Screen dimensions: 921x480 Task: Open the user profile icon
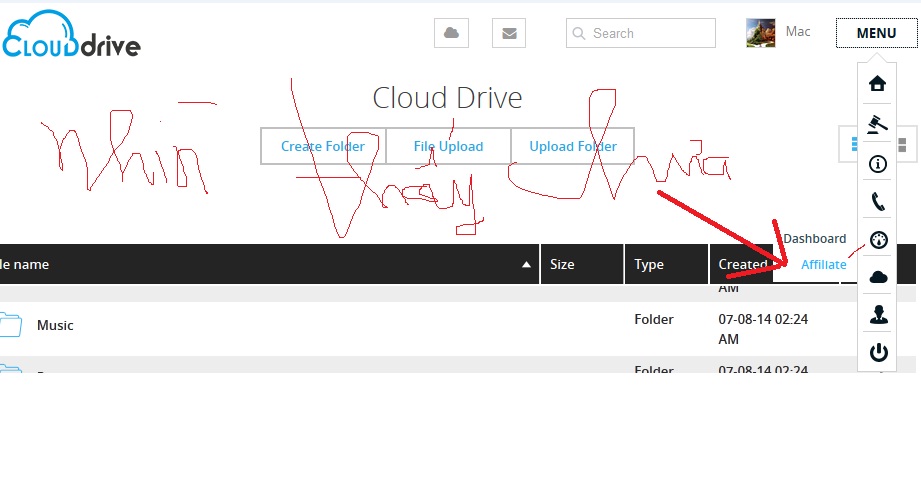click(x=878, y=314)
